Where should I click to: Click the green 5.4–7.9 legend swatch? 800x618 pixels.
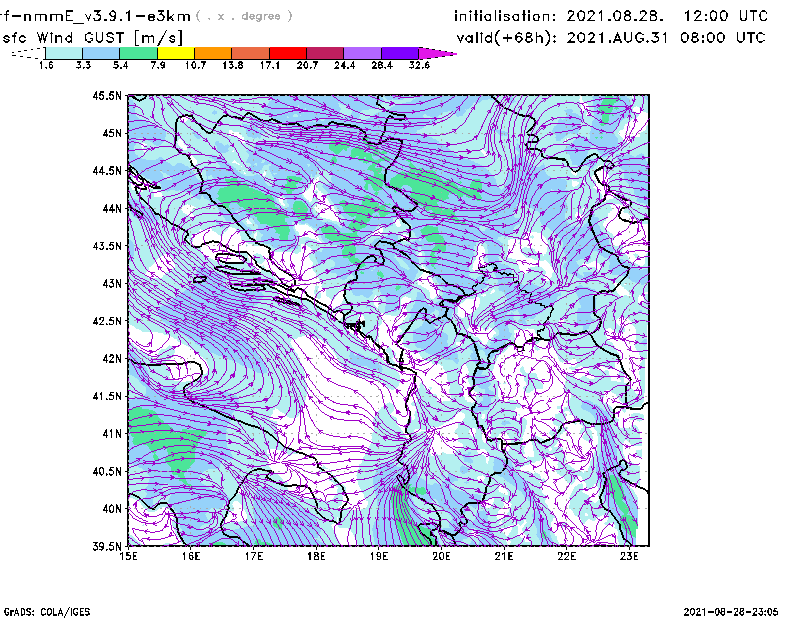point(138,53)
